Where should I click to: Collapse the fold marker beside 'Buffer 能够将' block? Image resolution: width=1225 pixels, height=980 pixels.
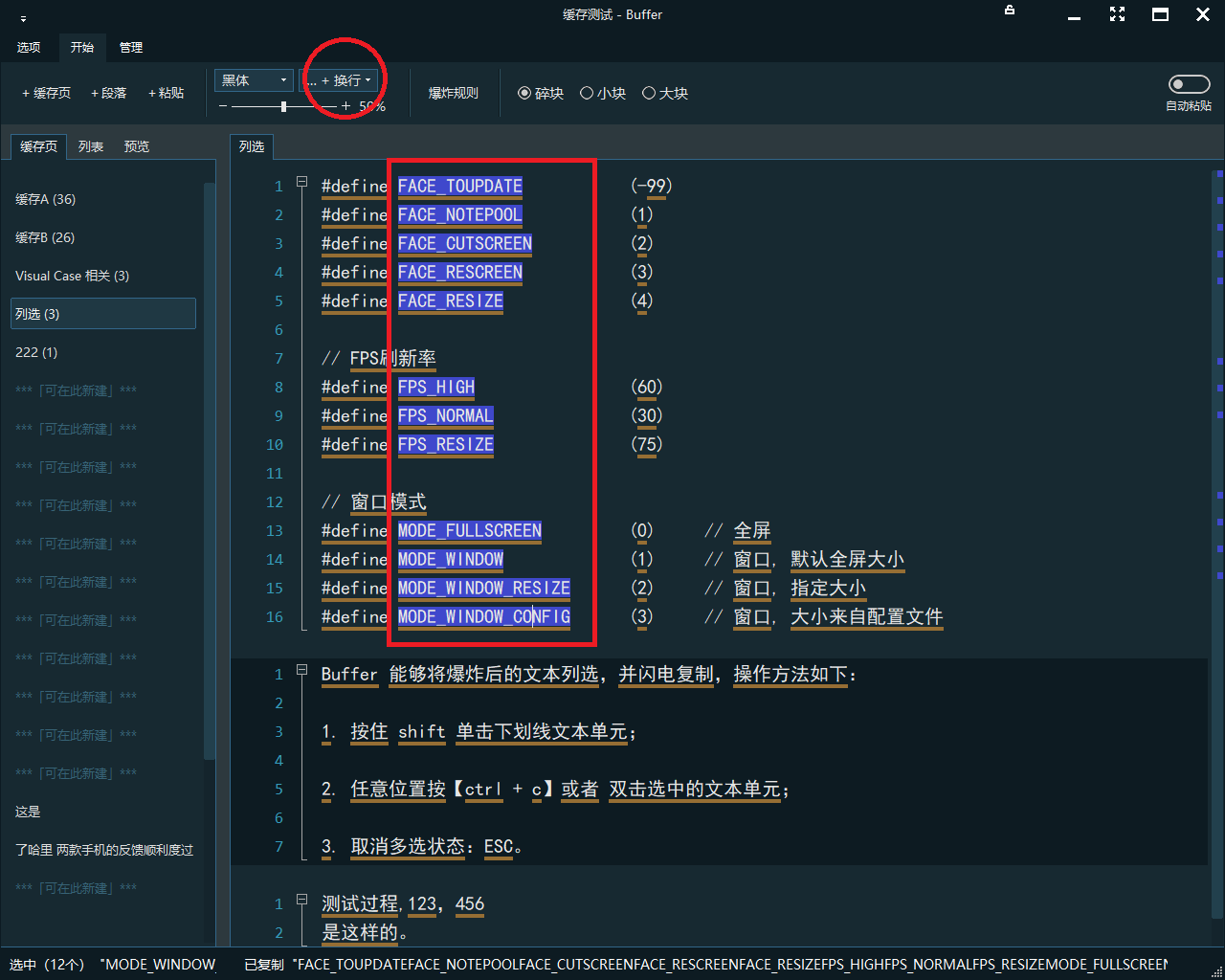tap(301, 670)
